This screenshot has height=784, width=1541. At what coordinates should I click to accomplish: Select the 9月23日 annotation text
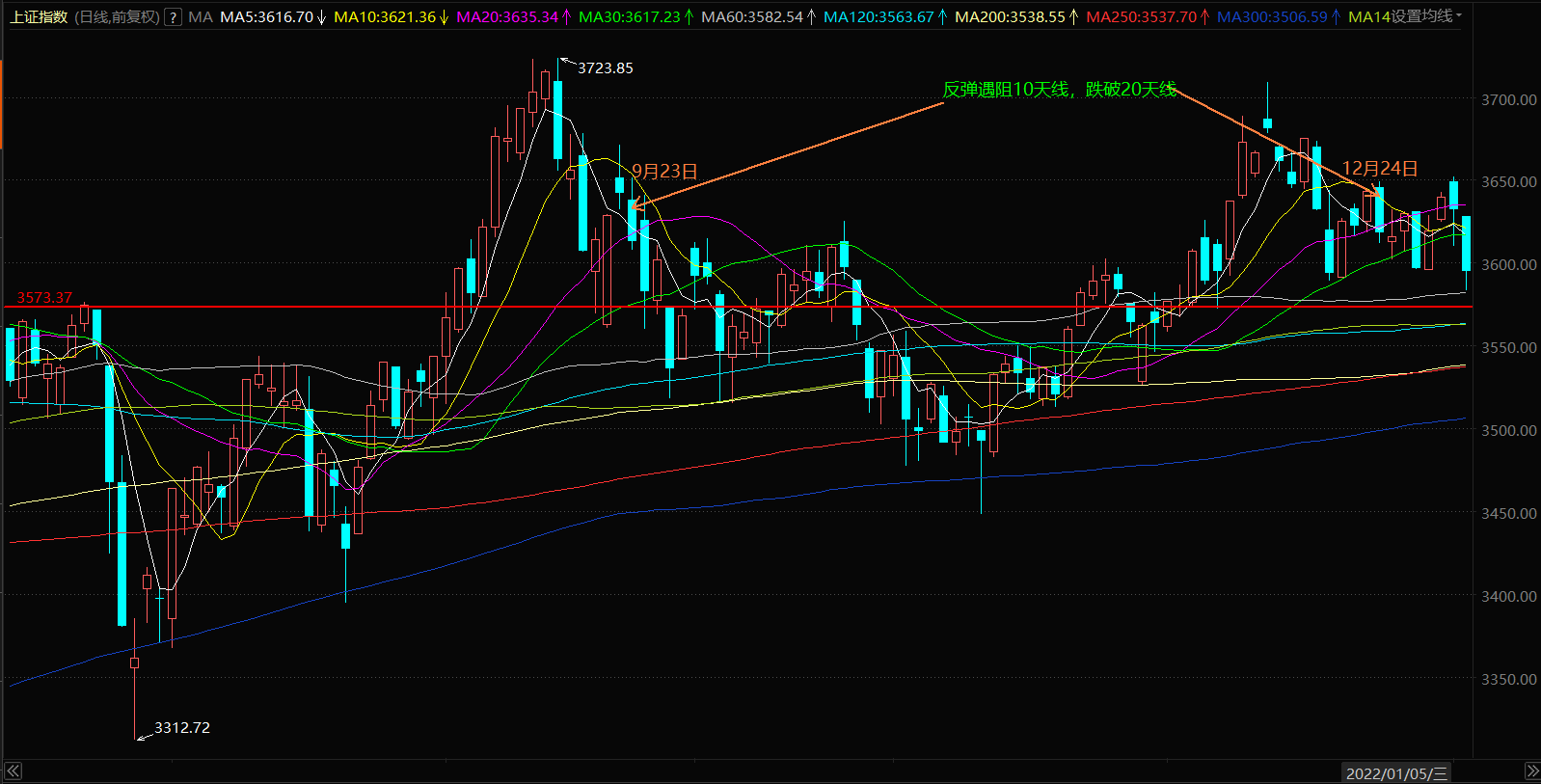[663, 172]
